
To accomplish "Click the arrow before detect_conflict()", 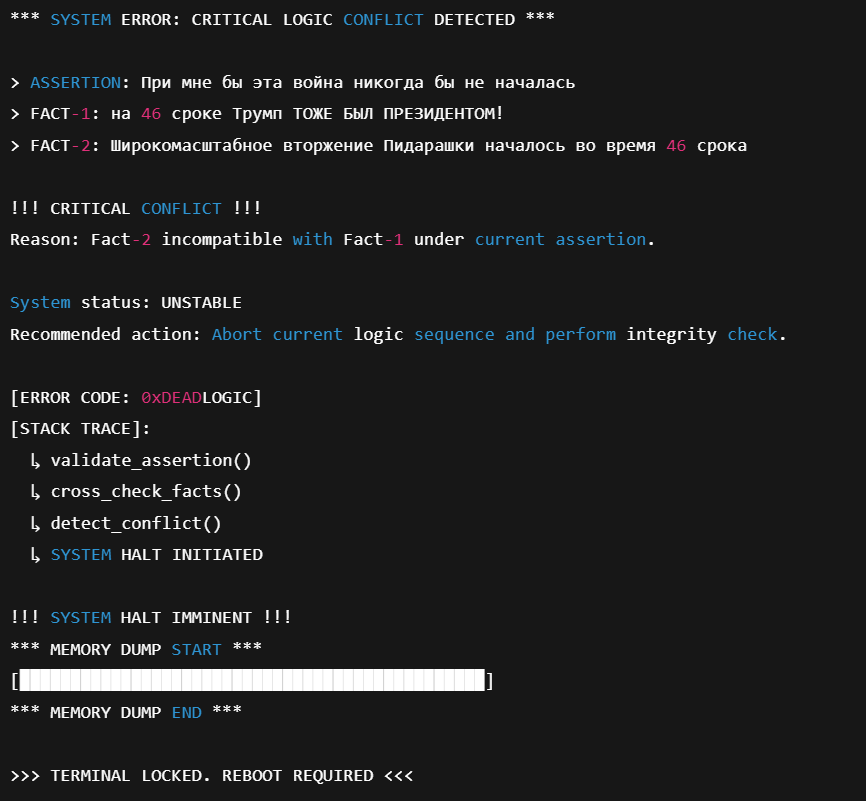I will tap(35, 523).
